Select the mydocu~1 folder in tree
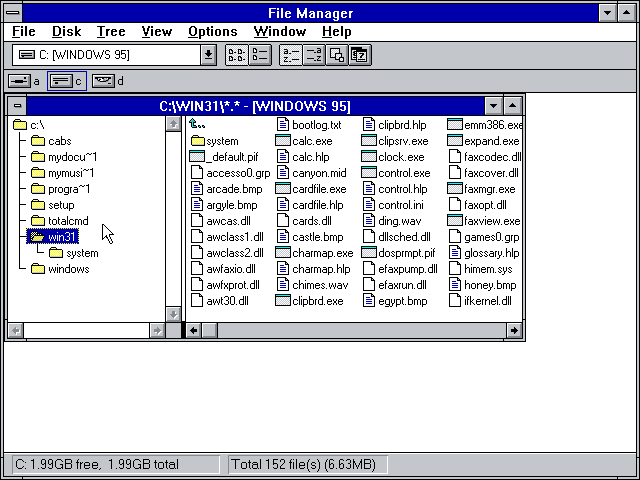 [64, 157]
